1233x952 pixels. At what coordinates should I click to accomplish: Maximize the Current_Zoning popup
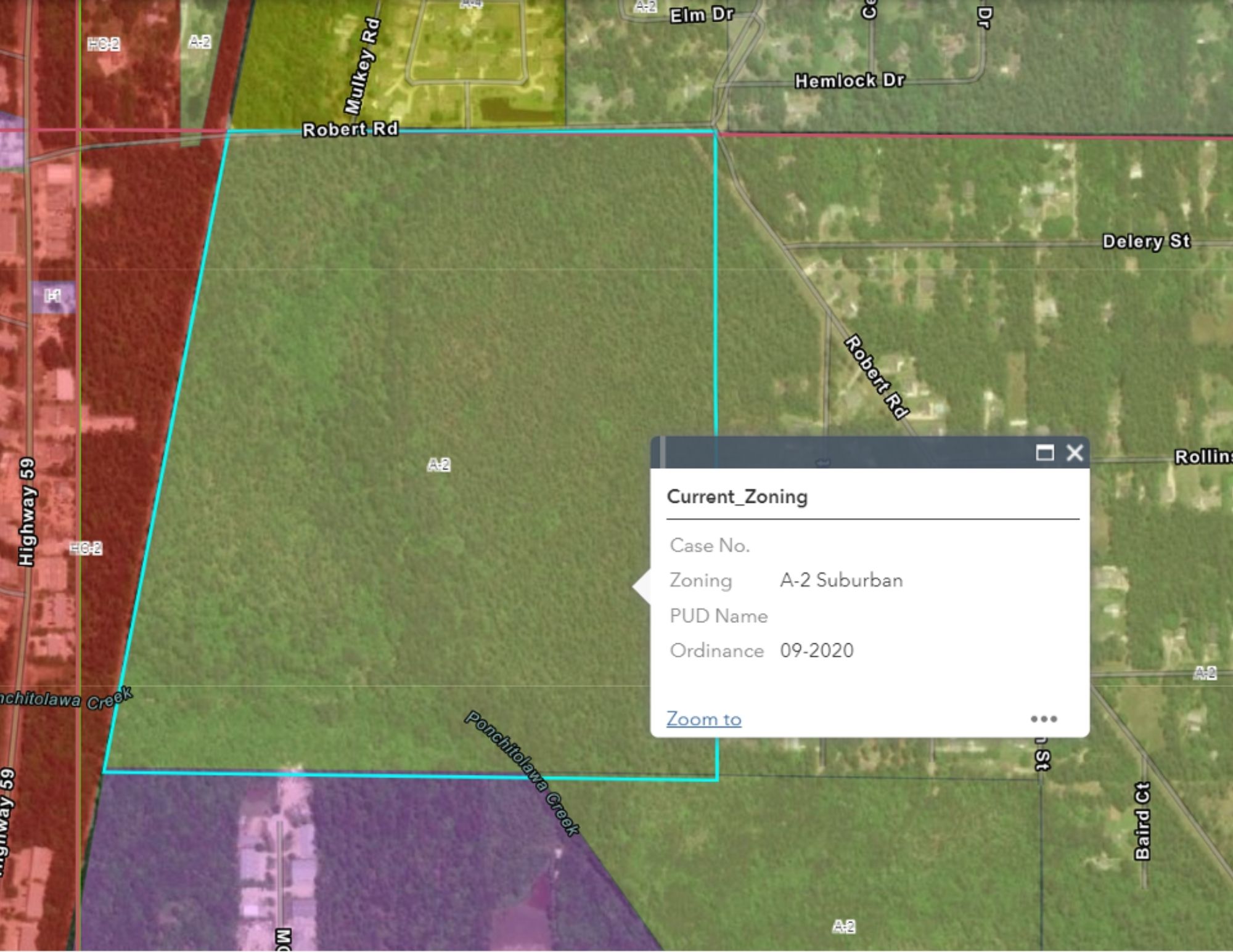pyautogui.click(x=1044, y=453)
